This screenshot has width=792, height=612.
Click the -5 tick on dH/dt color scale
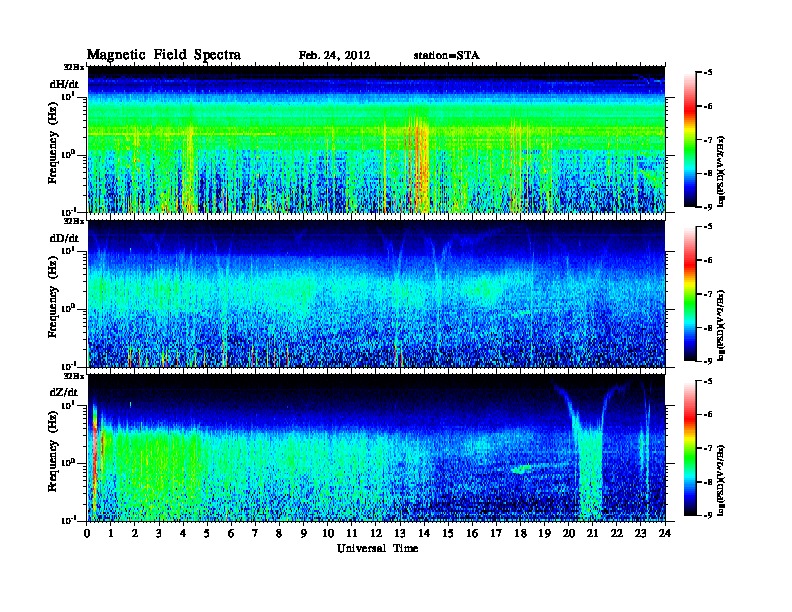pyautogui.click(x=709, y=73)
